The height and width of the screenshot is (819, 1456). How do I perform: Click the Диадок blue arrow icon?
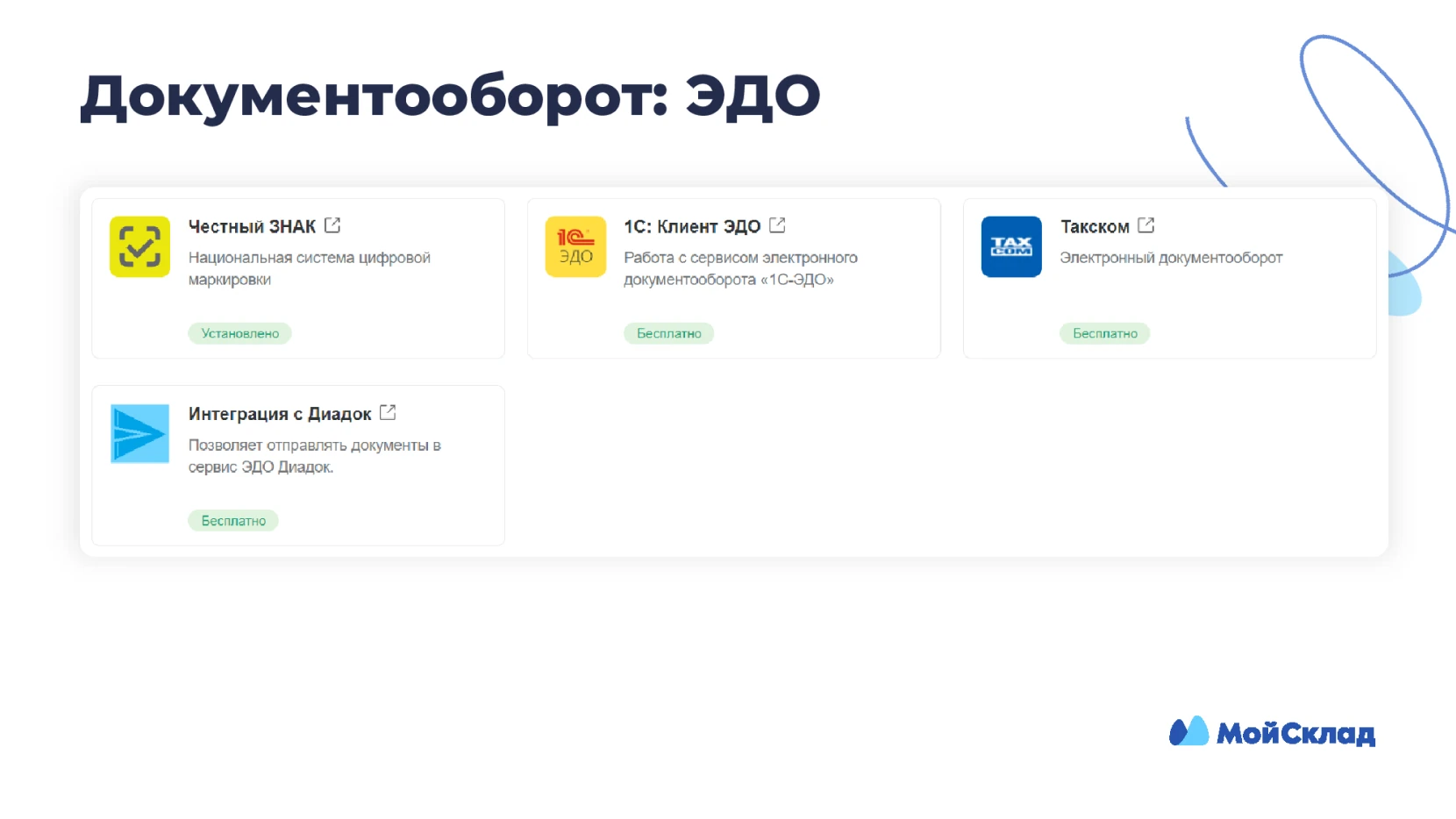(x=139, y=433)
